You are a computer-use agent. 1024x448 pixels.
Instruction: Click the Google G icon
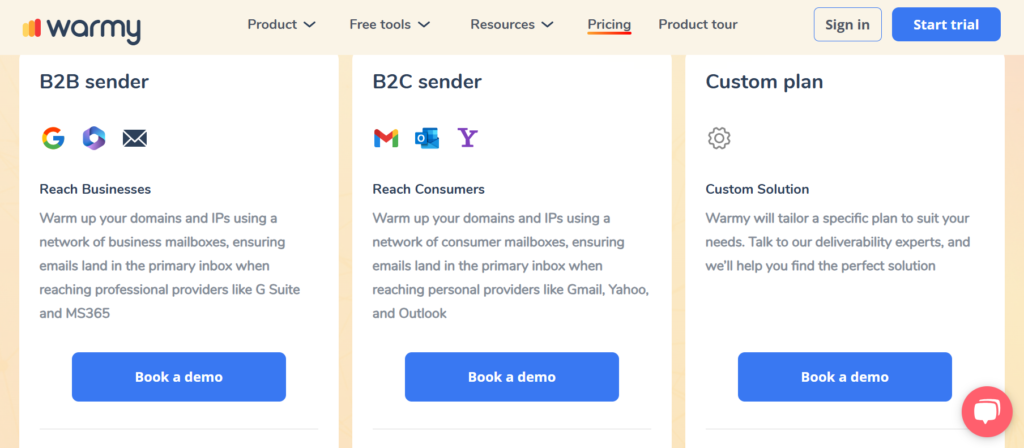(54, 138)
